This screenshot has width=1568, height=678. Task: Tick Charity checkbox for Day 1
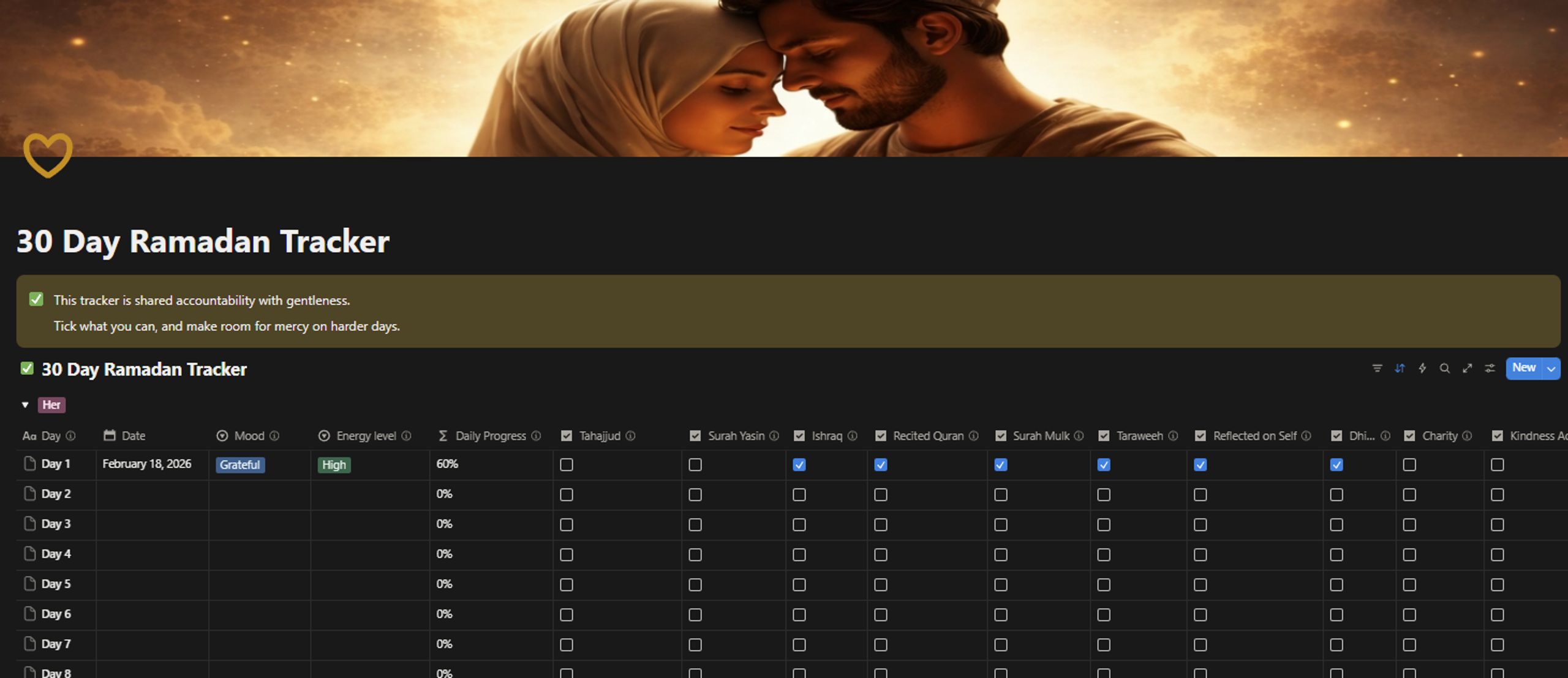1409,465
